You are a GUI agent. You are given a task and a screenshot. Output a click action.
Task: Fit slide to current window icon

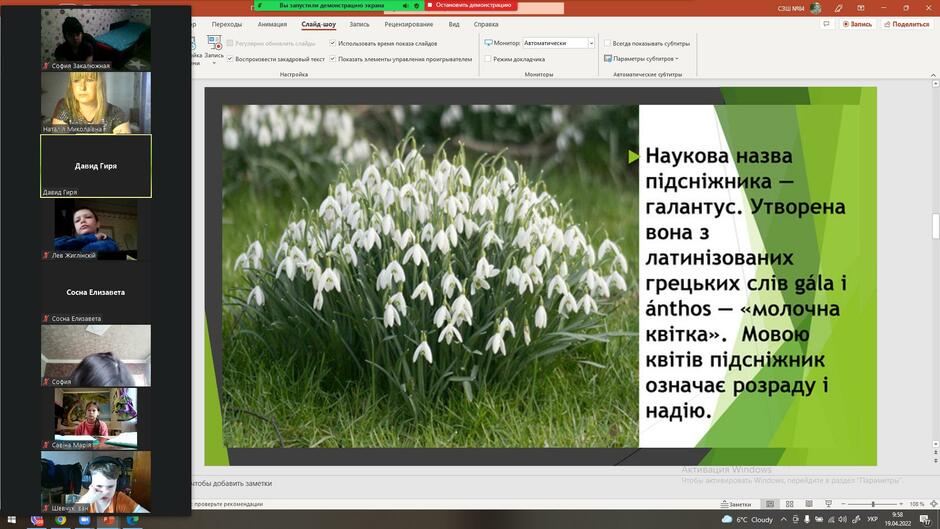[x=933, y=504]
